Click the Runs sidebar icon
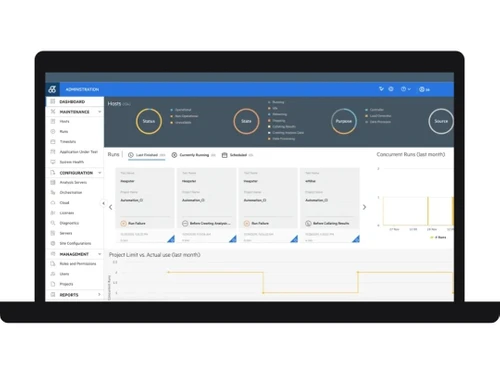 click(x=53, y=132)
